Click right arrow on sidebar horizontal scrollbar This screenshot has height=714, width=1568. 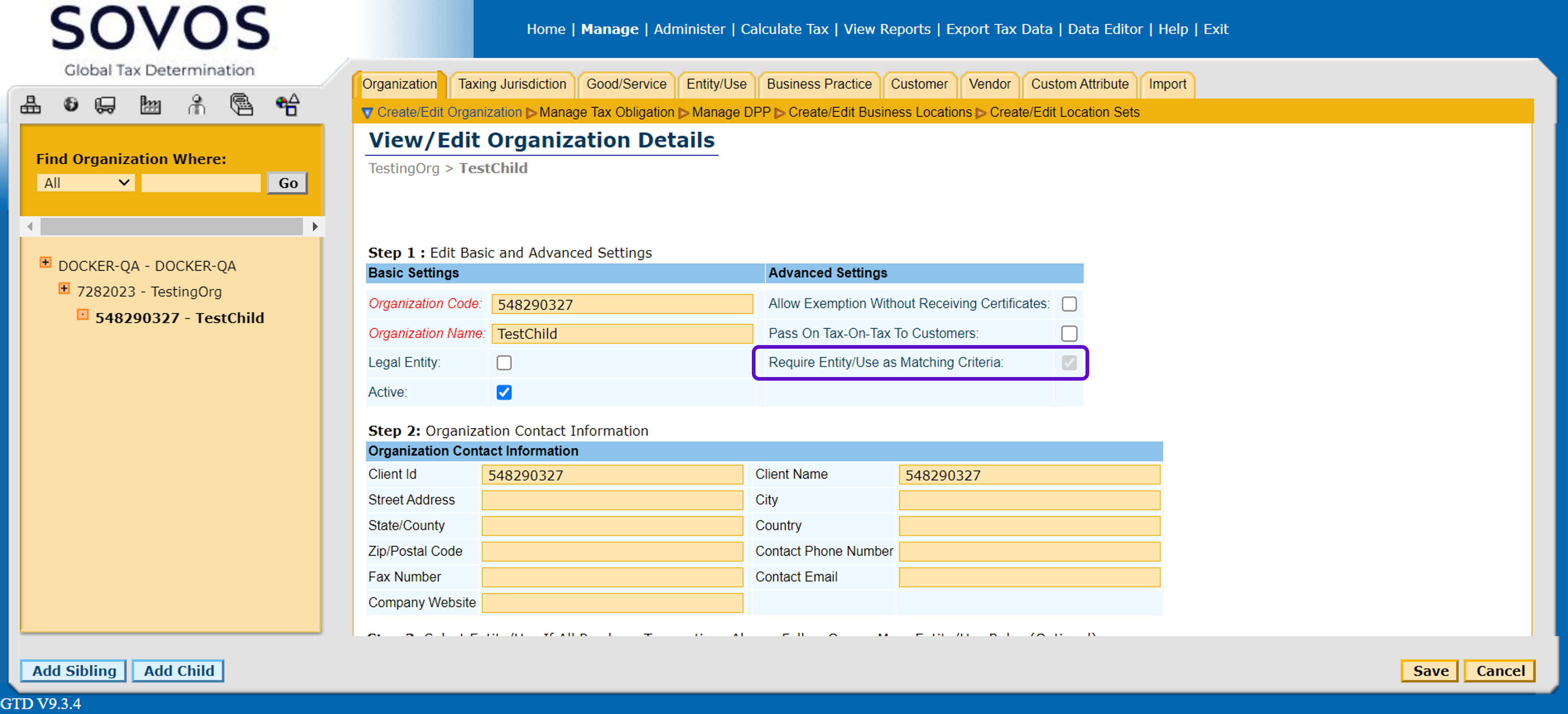pos(315,227)
